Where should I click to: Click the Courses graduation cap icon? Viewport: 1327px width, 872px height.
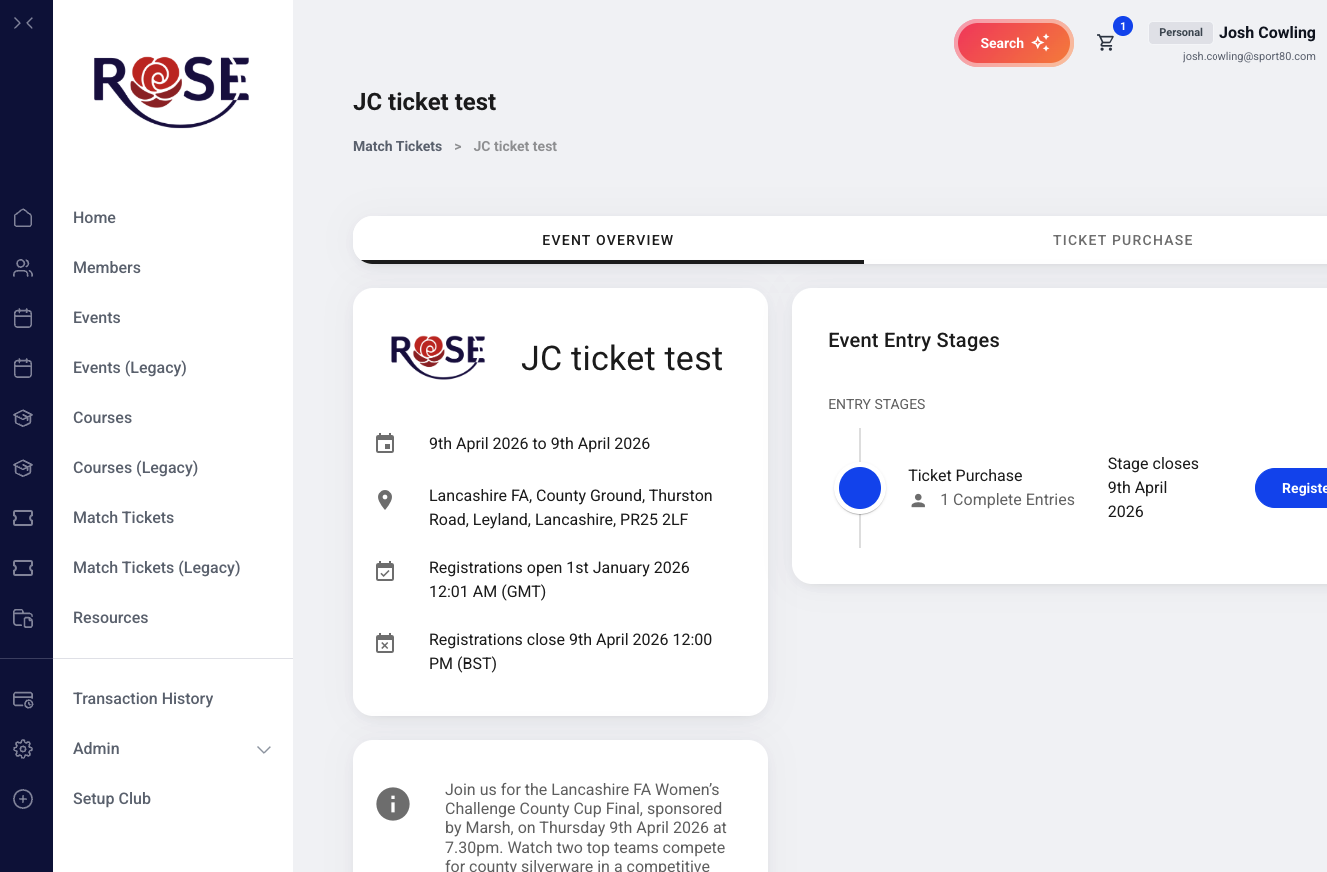[x=23, y=418]
